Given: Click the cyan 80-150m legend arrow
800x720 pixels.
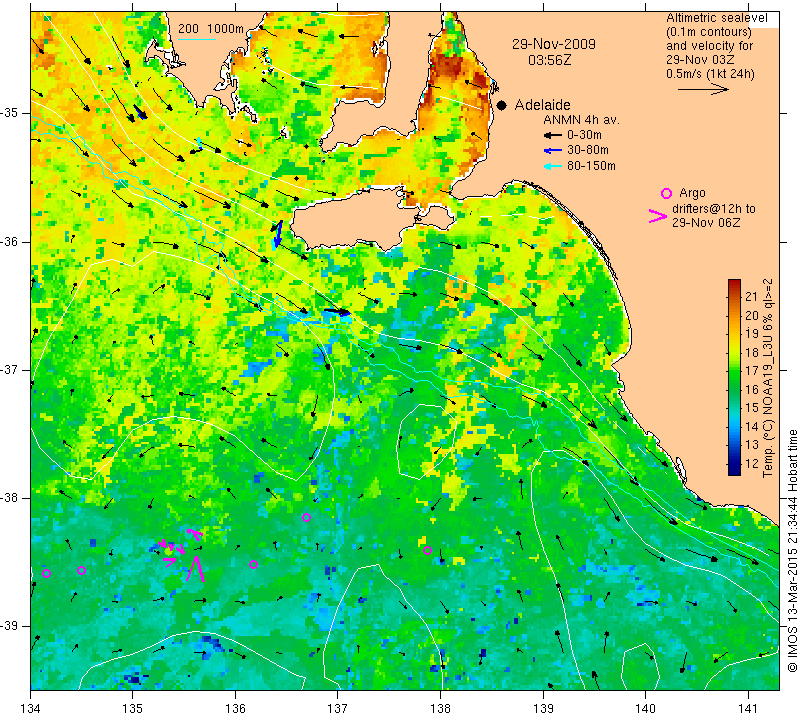Looking at the screenshot, I should (553, 166).
